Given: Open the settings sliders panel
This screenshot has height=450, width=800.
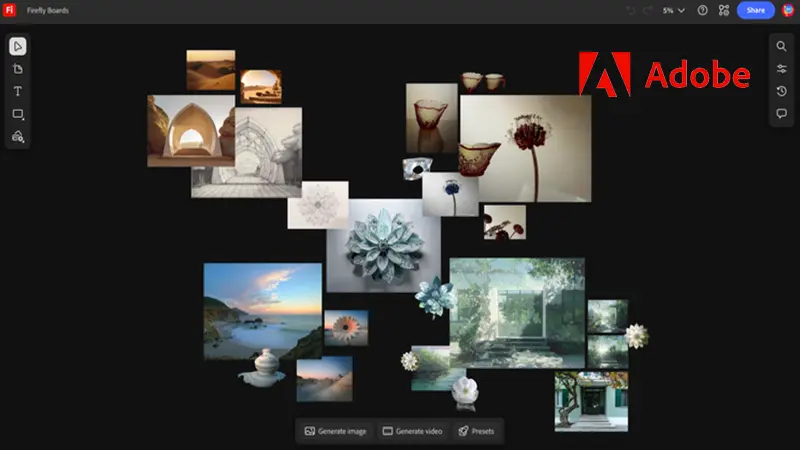Looking at the screenshot, I should (x=781, y=69).
